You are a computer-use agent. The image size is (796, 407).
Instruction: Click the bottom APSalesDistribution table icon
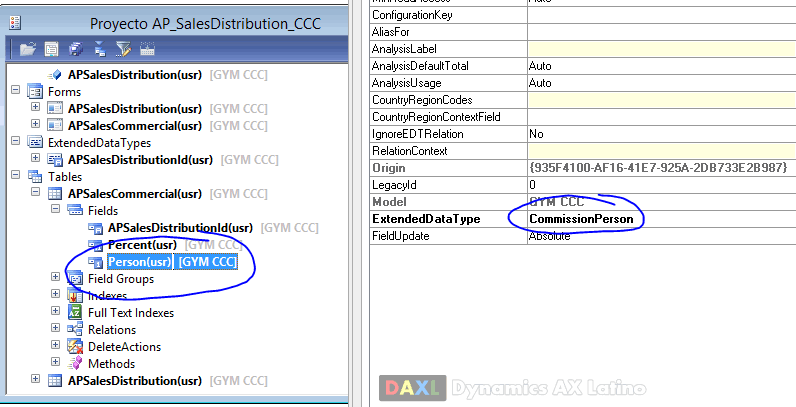pyautogui.click(x=55, y=381)
